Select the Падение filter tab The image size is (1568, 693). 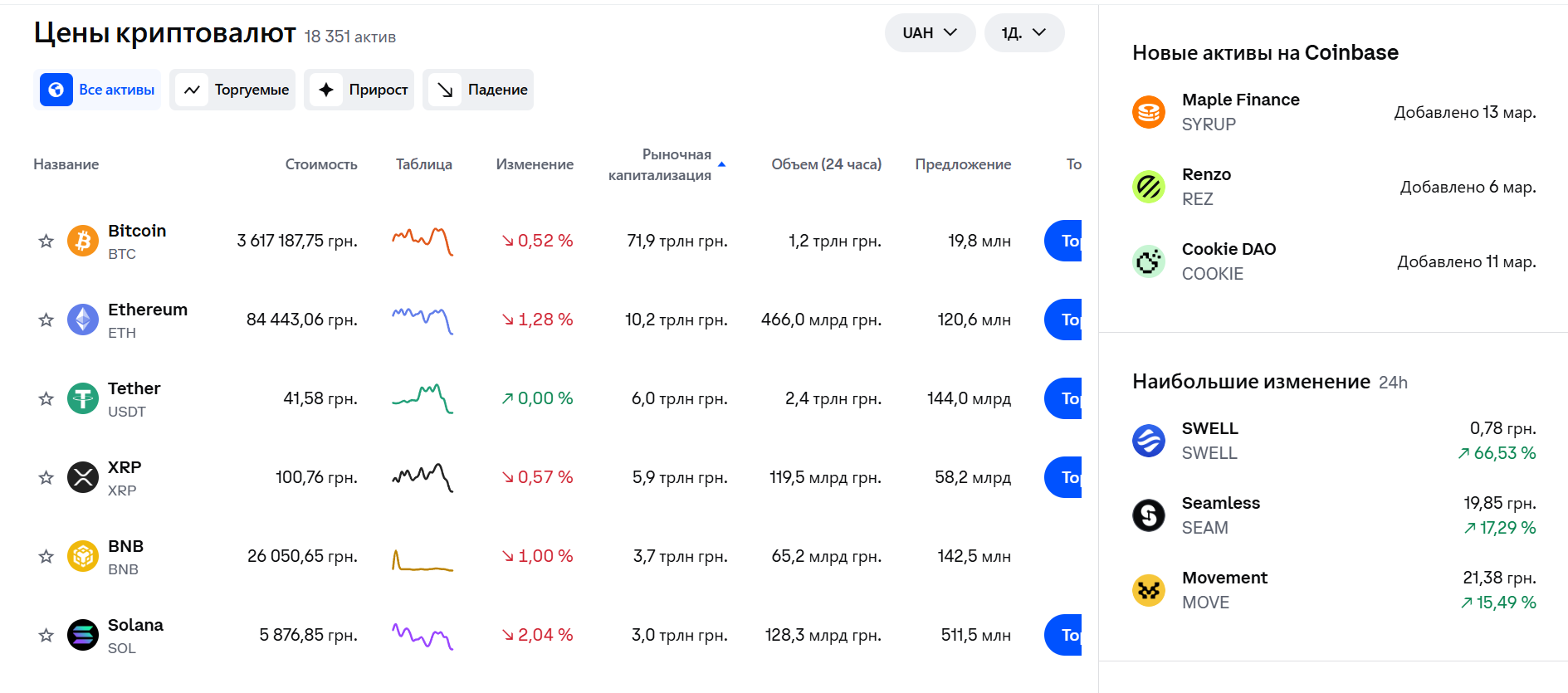[x=478, y=90]
